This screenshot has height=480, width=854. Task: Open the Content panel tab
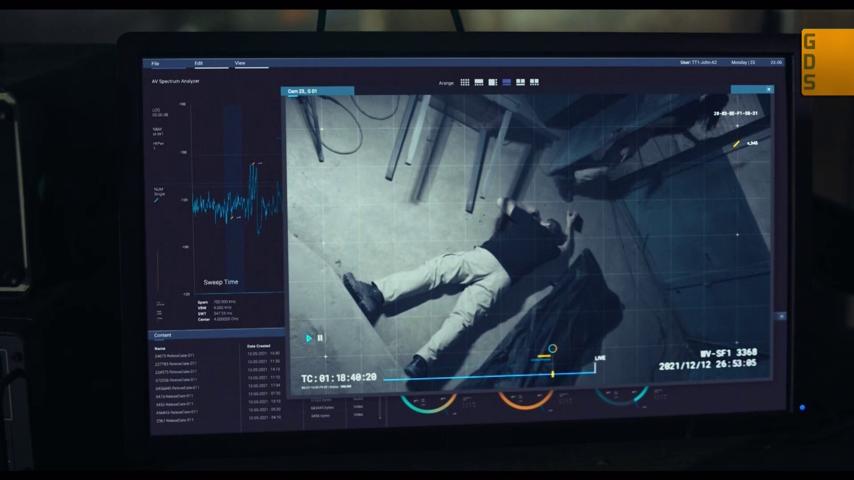tap(162, 335)
